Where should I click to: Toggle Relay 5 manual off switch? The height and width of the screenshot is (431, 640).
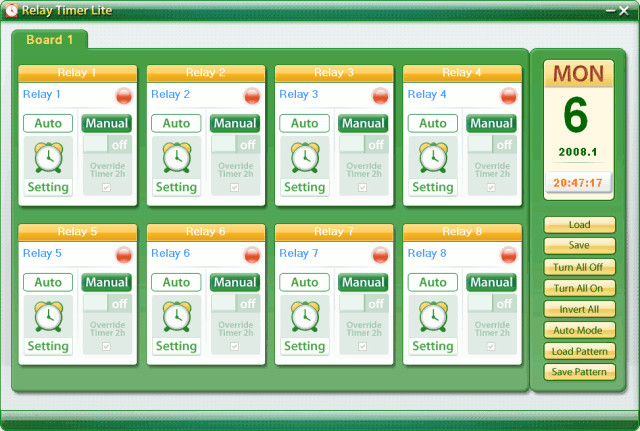point(107,303)
